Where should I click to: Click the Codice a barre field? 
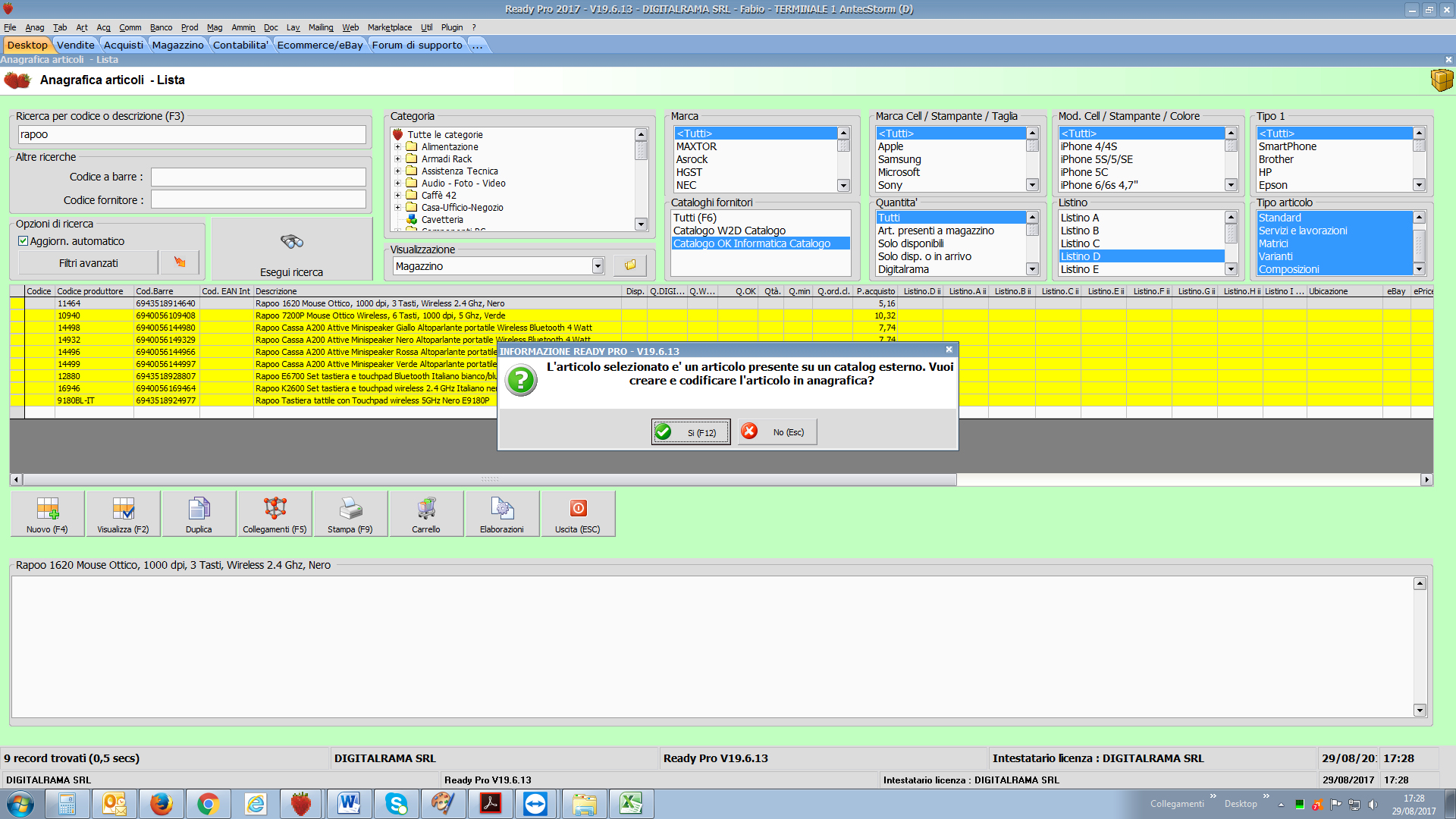point(258,177)
